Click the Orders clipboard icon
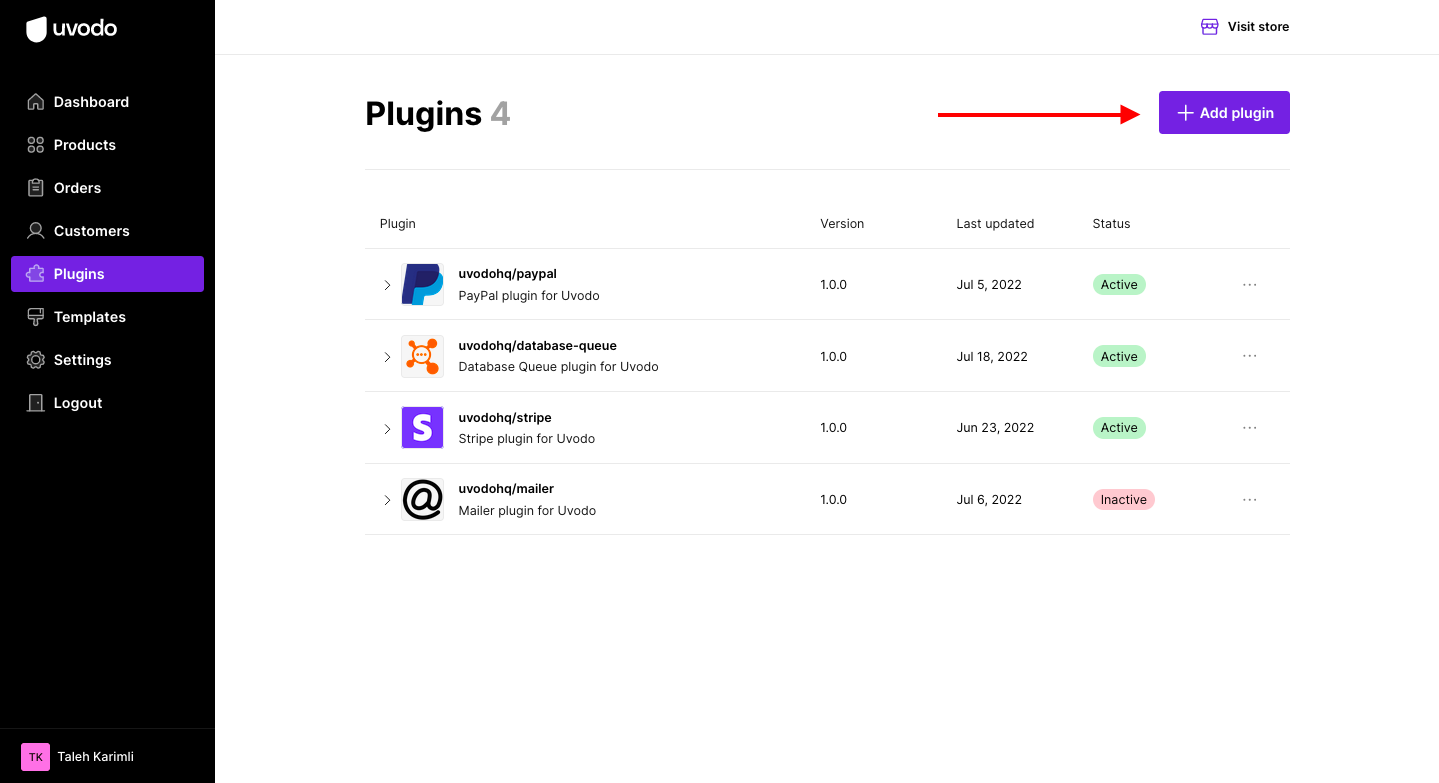The height and width of the screenshot is (783, 1439). pyautogui.click(x=36, y=188)
